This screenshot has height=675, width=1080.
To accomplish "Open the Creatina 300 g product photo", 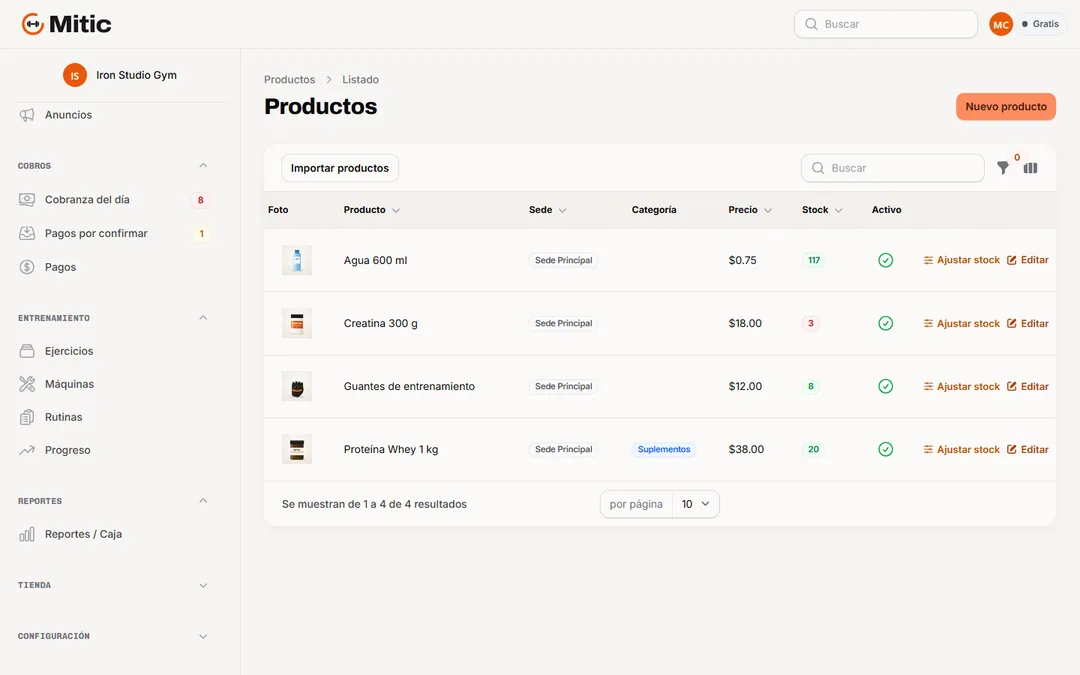I will coord(297,324).
